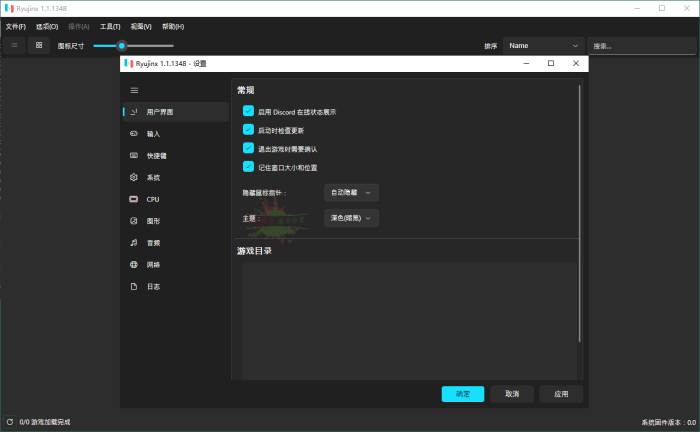
Task: Click the 图标尺寸 icon size slider
Action: point(133,46)
